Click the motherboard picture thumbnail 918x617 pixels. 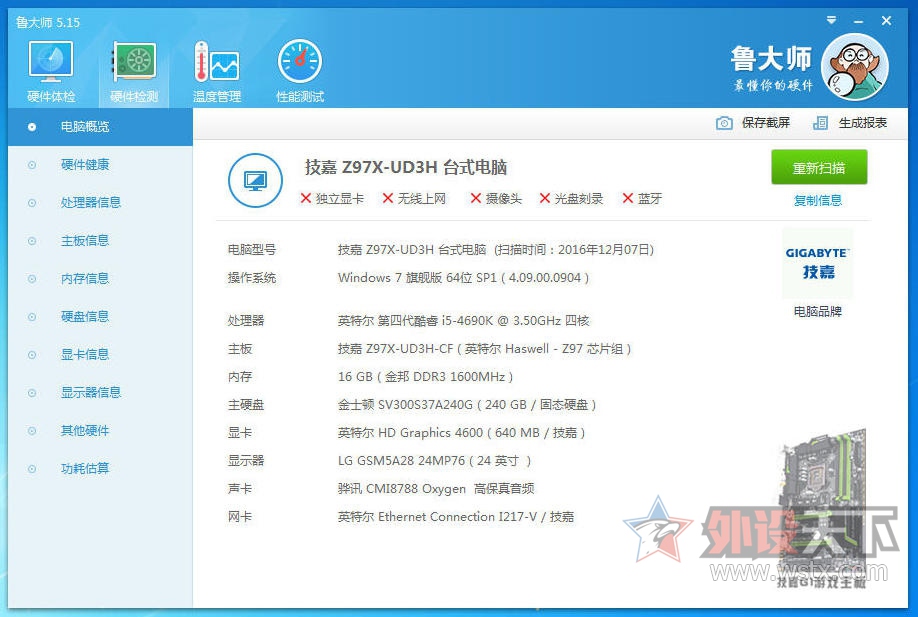[x=821, y=508]
